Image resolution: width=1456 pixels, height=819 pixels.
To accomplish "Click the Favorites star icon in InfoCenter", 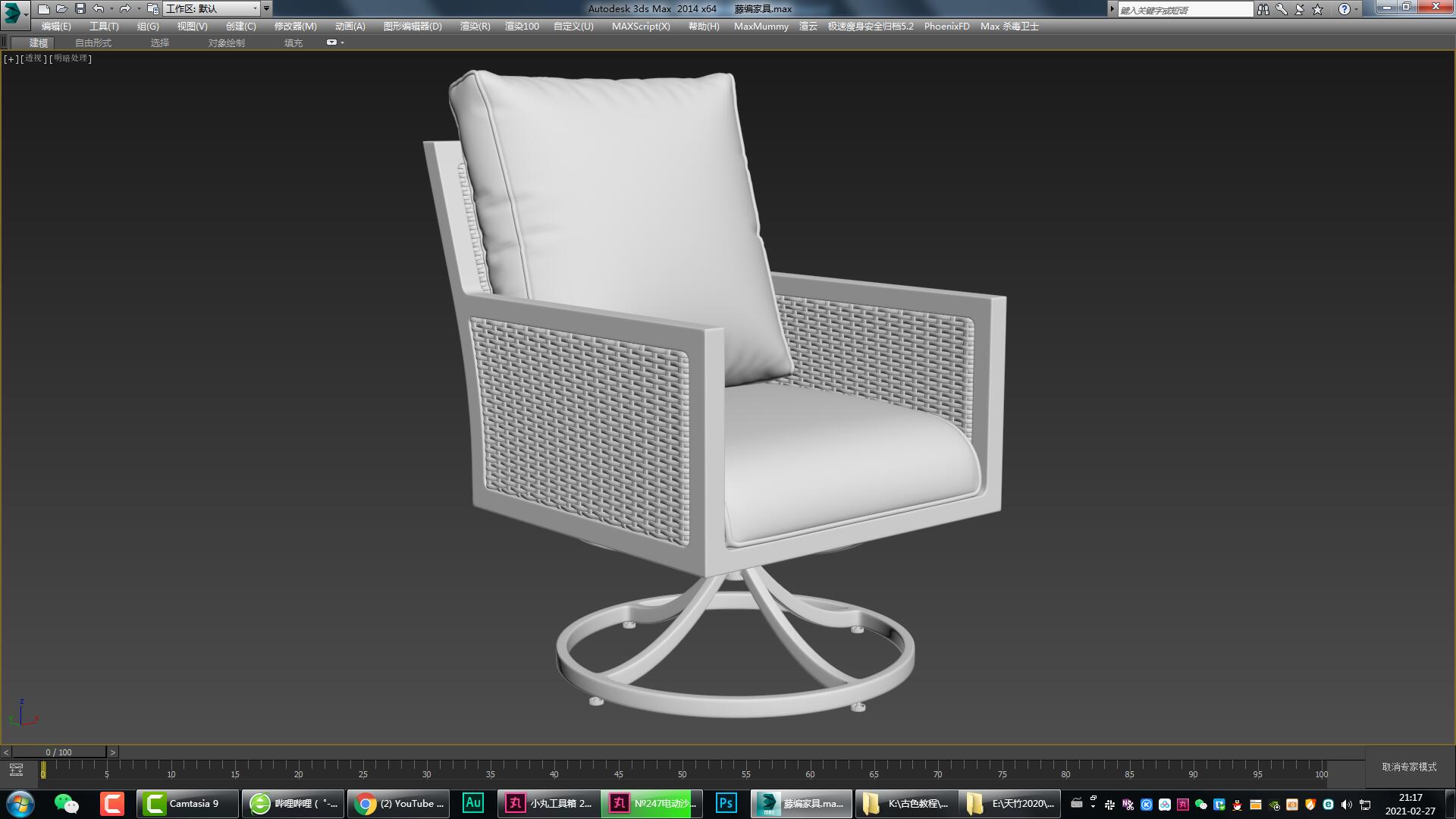I will click(x=1317, y=8).
